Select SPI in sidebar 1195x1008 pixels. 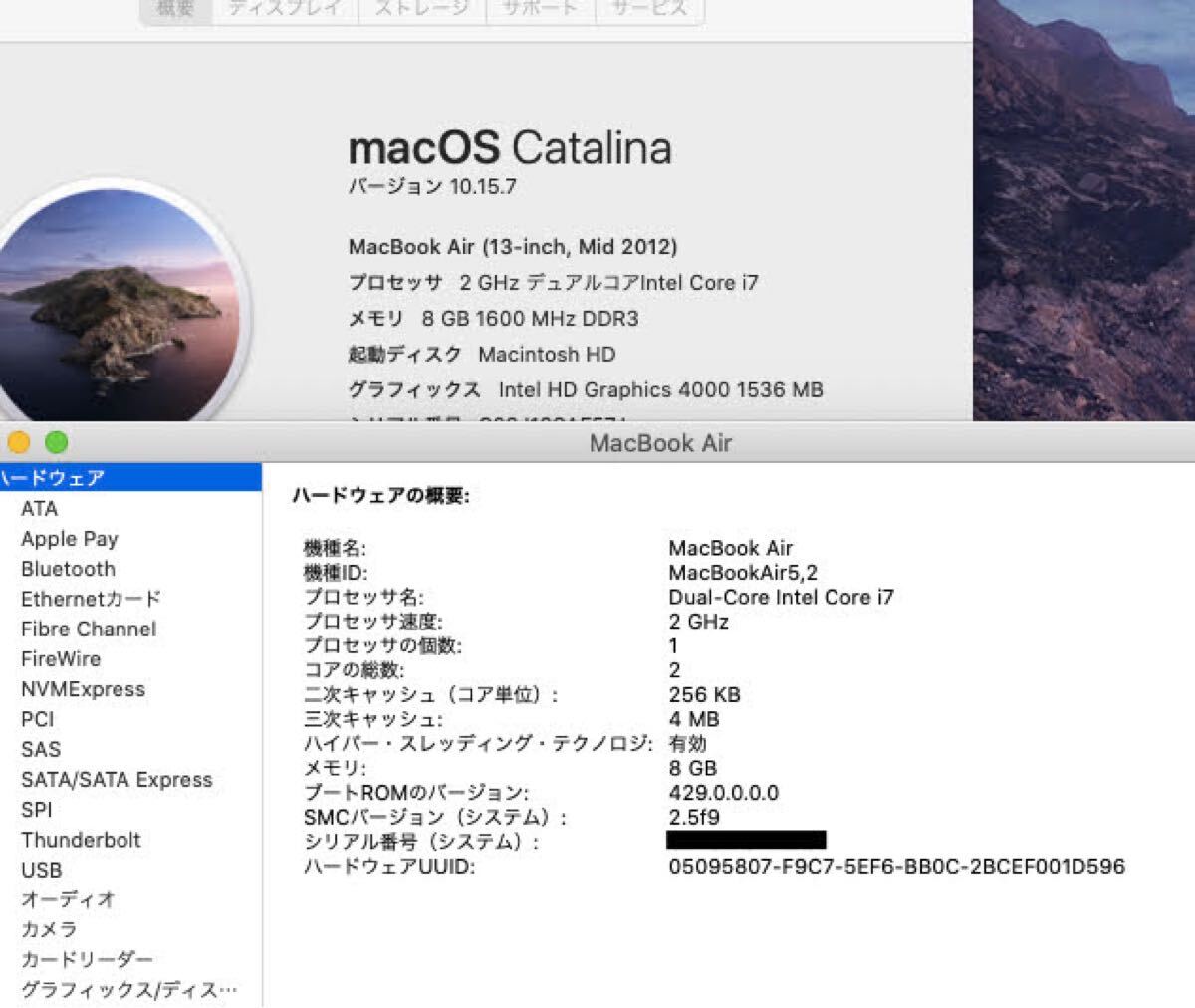pyautogui.click(x=37, y=809)
